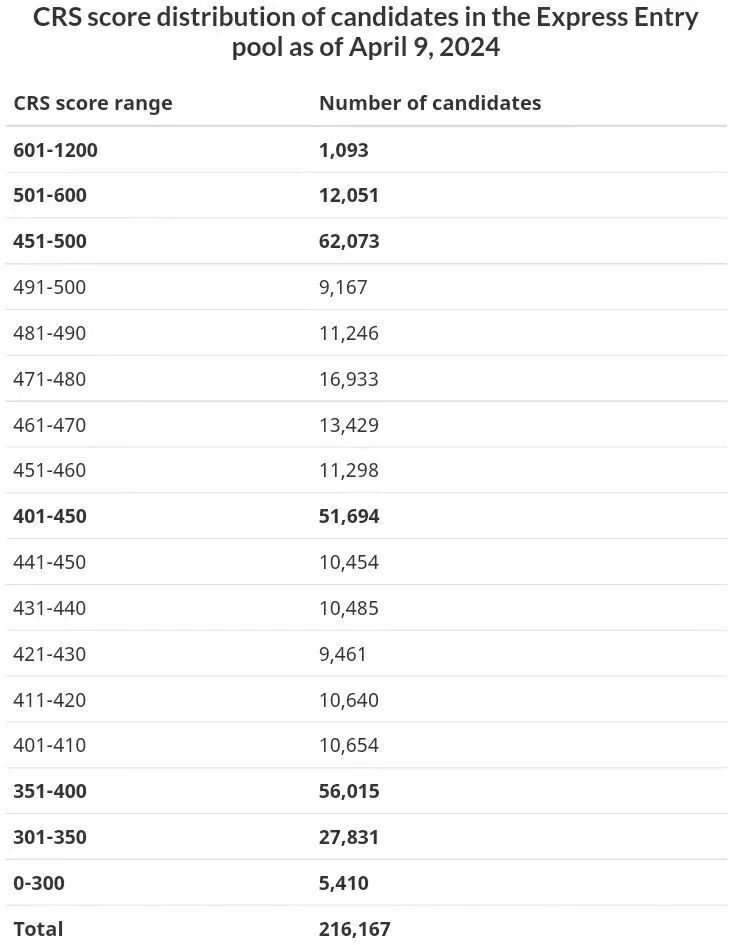The image size is (752, 945).
Task: Select the 501-600 score range cell
Action: tap(50, 195)
